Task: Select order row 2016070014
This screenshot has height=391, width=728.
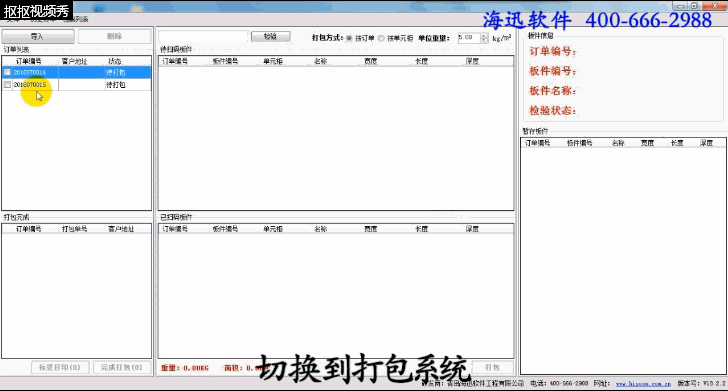Action: (77, 72)
